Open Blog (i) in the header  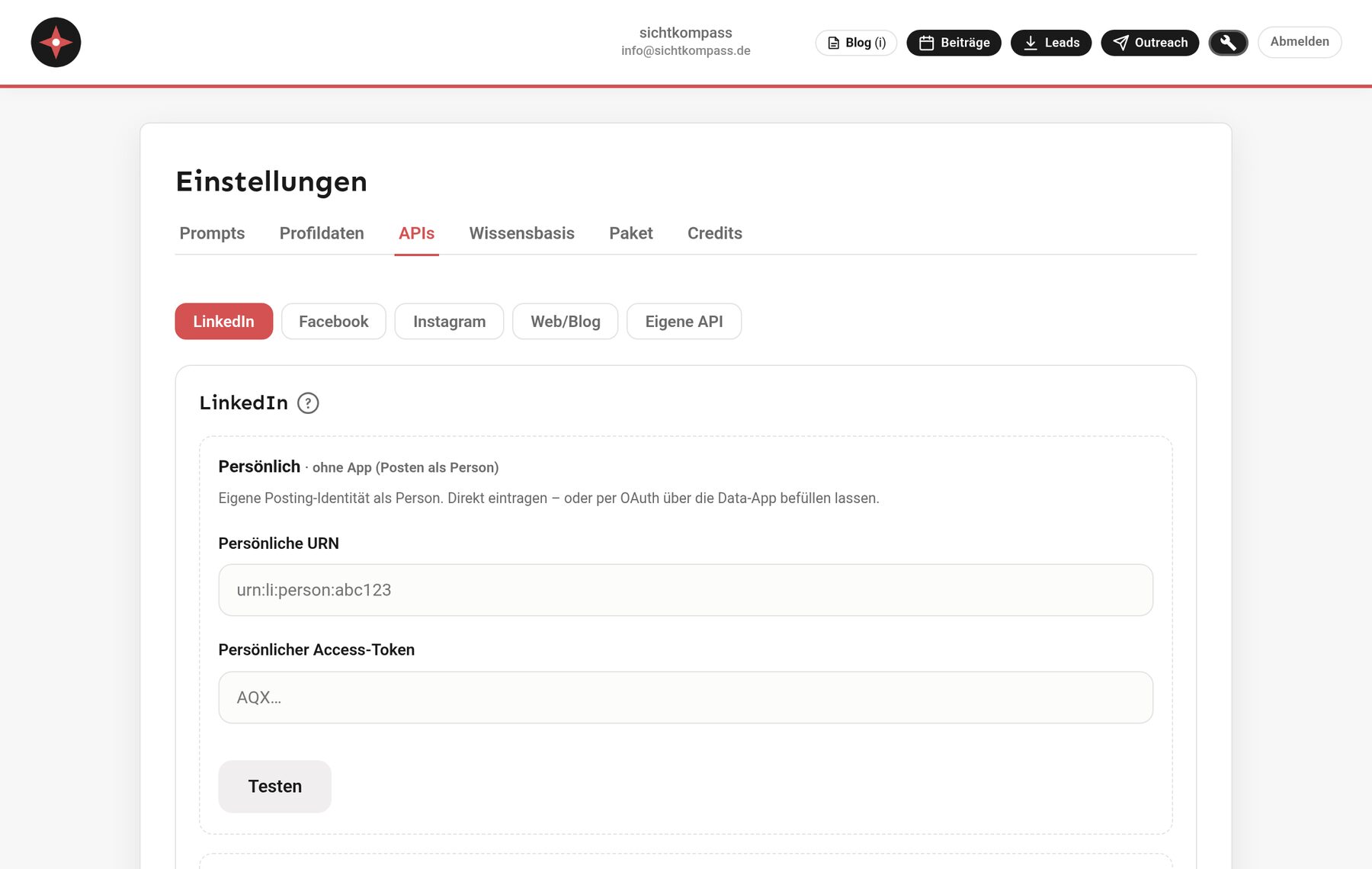[856, 43]
